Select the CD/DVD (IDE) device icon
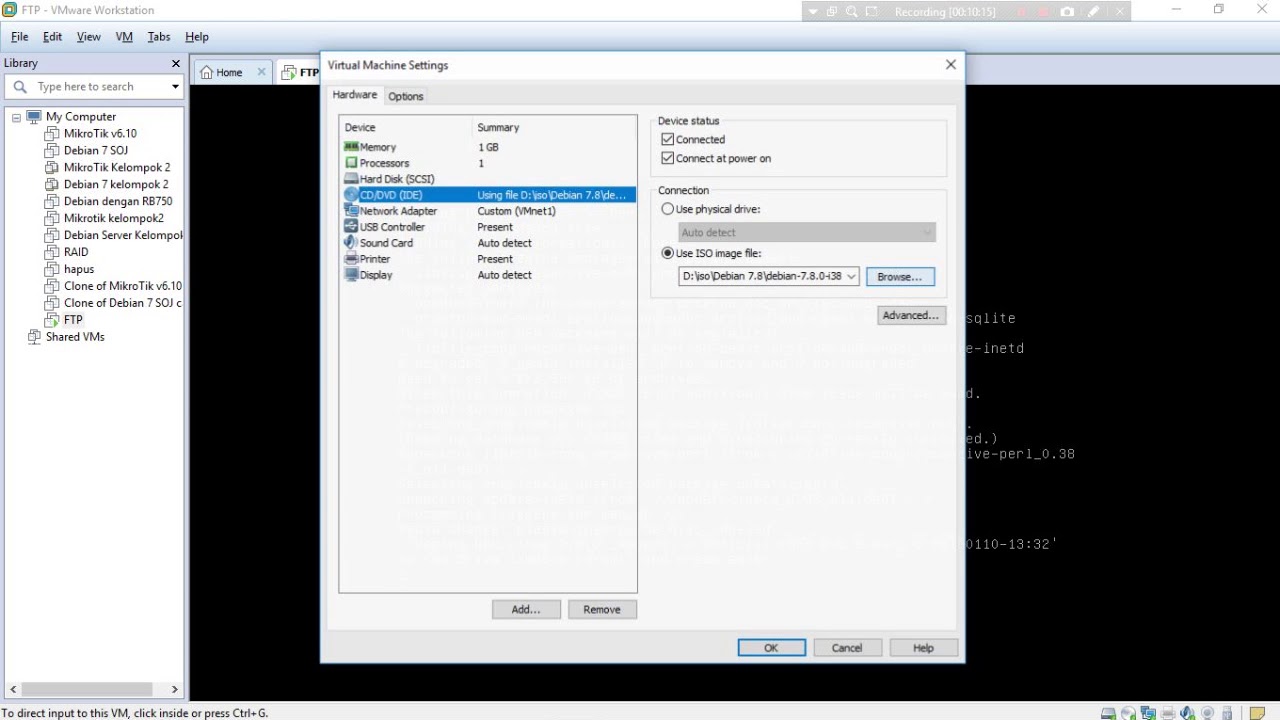 [x=350, y=195]
